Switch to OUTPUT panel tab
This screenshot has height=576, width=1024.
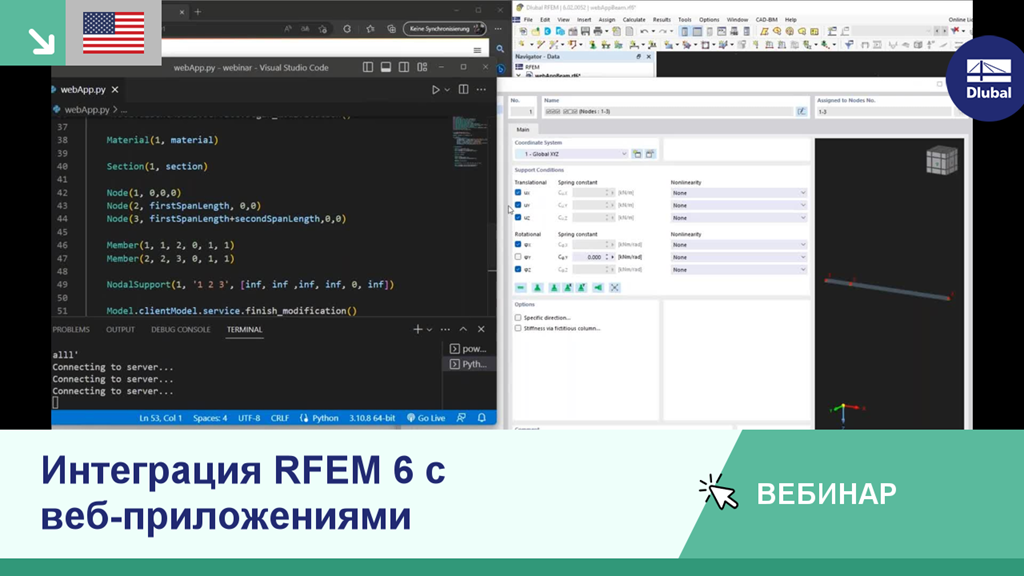120,329
